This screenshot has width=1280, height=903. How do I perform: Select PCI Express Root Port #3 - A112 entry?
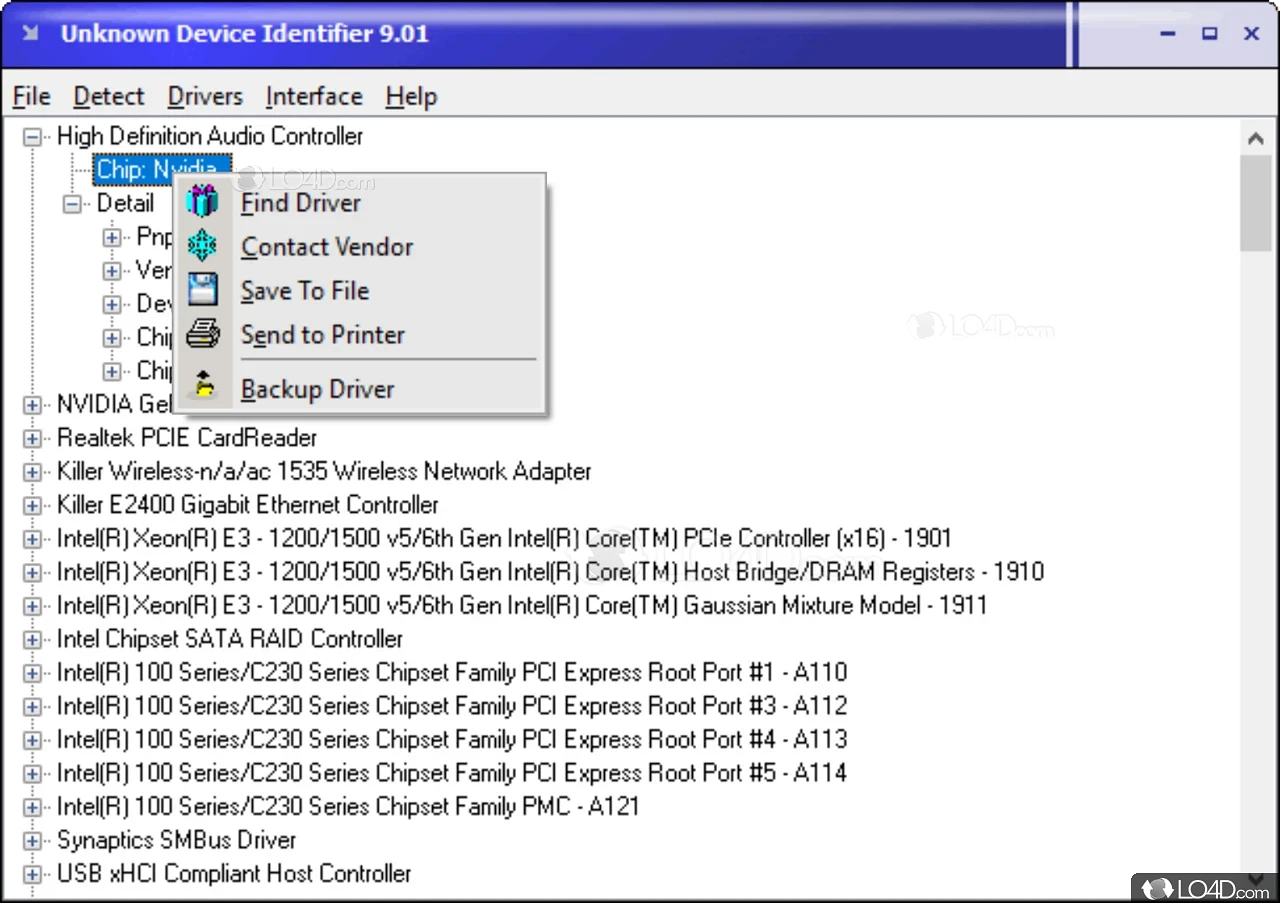click(452, 706)
